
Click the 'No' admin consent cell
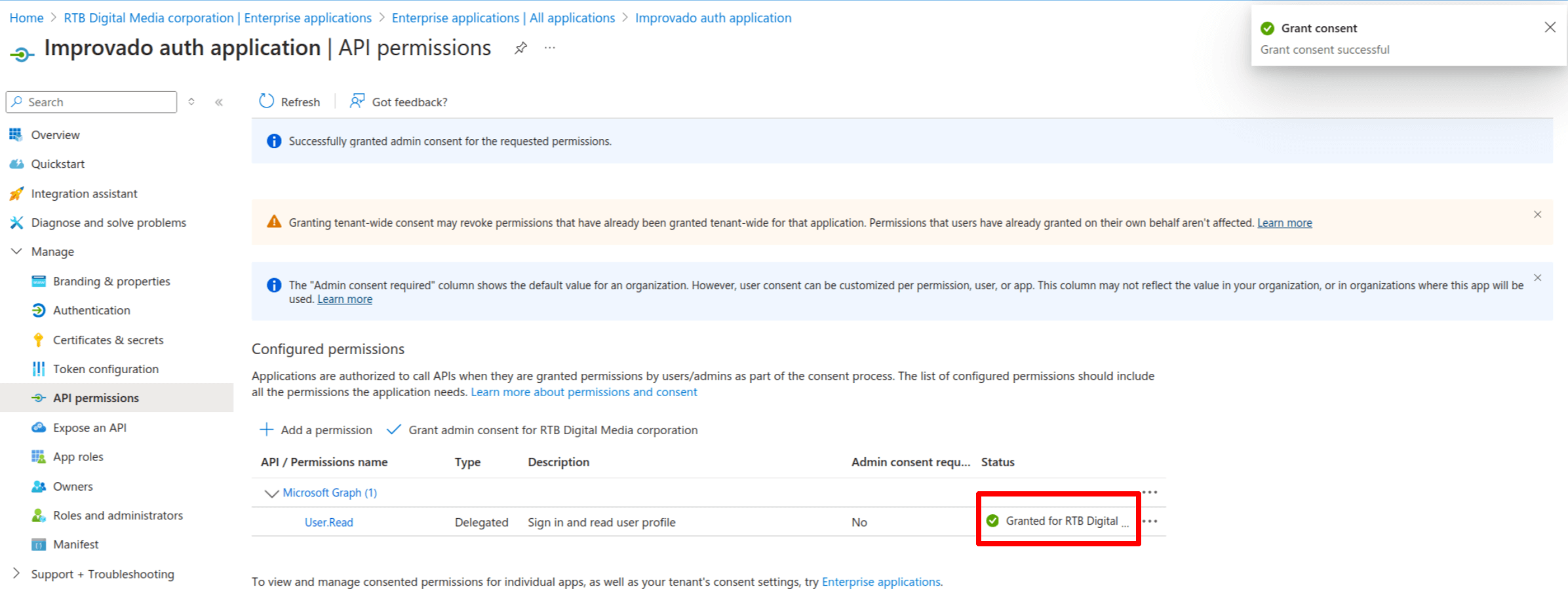(859, 522)
